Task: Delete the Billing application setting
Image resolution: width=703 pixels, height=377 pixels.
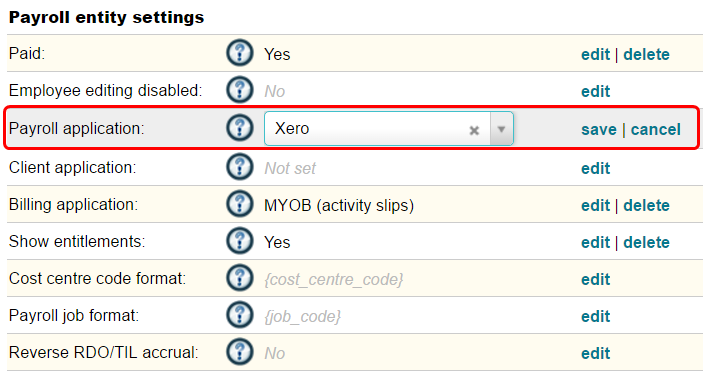Action: click(647, 206)
